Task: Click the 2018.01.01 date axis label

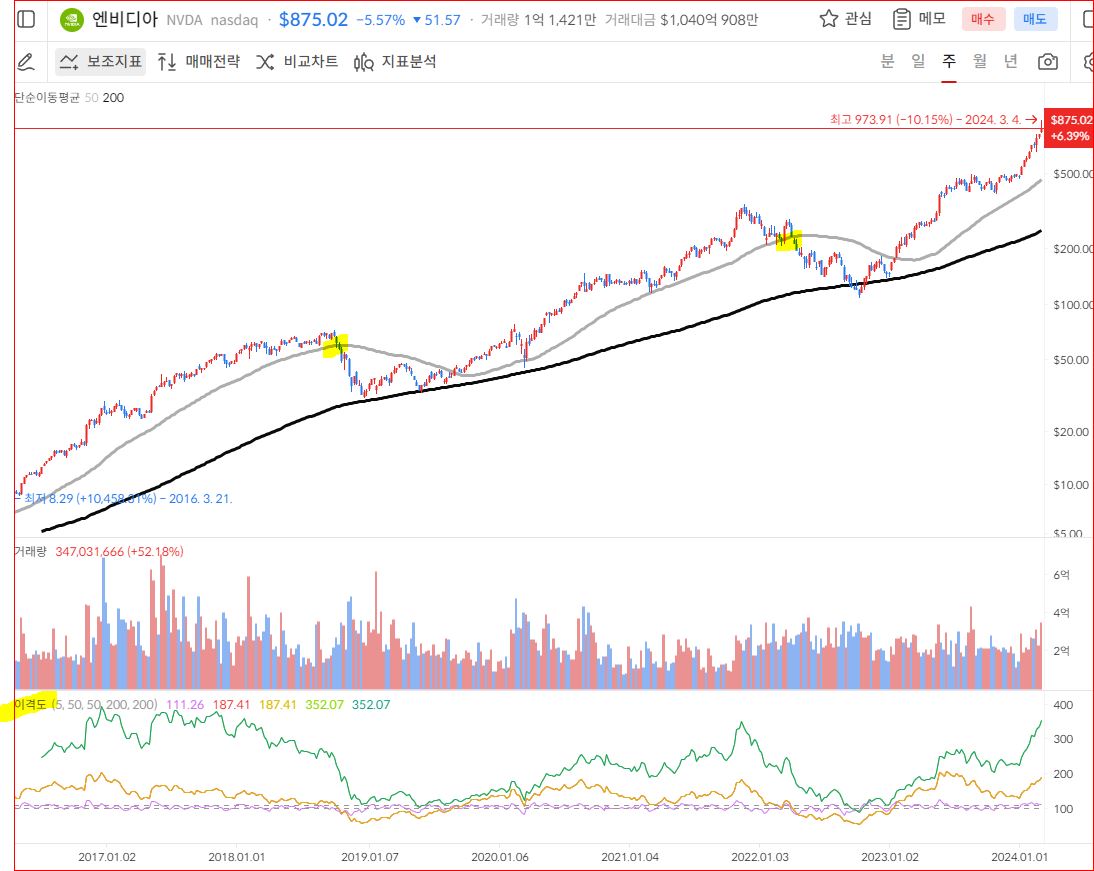Action: click(237, 856)
